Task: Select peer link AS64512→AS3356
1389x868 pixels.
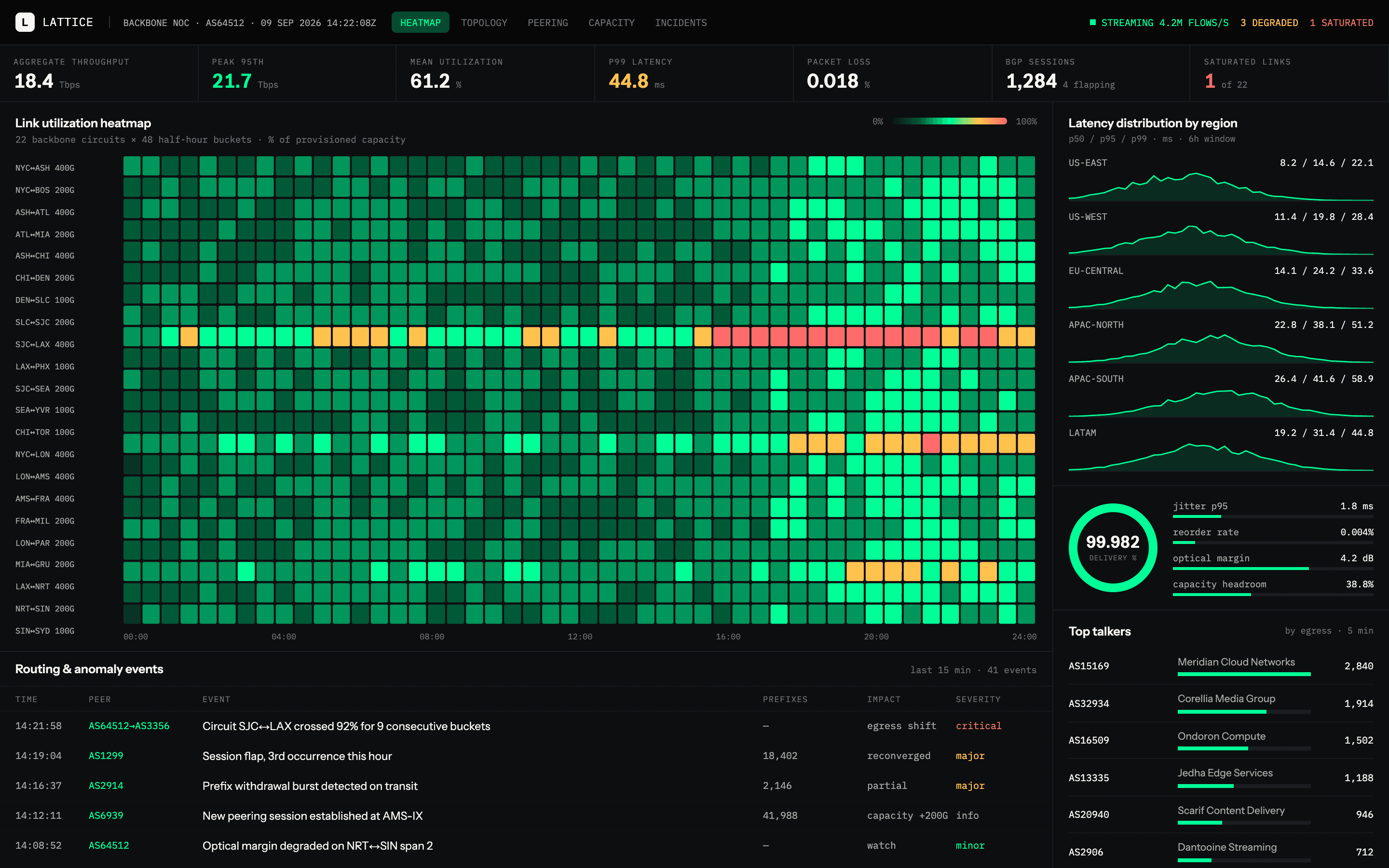Action: coord(129,726)
